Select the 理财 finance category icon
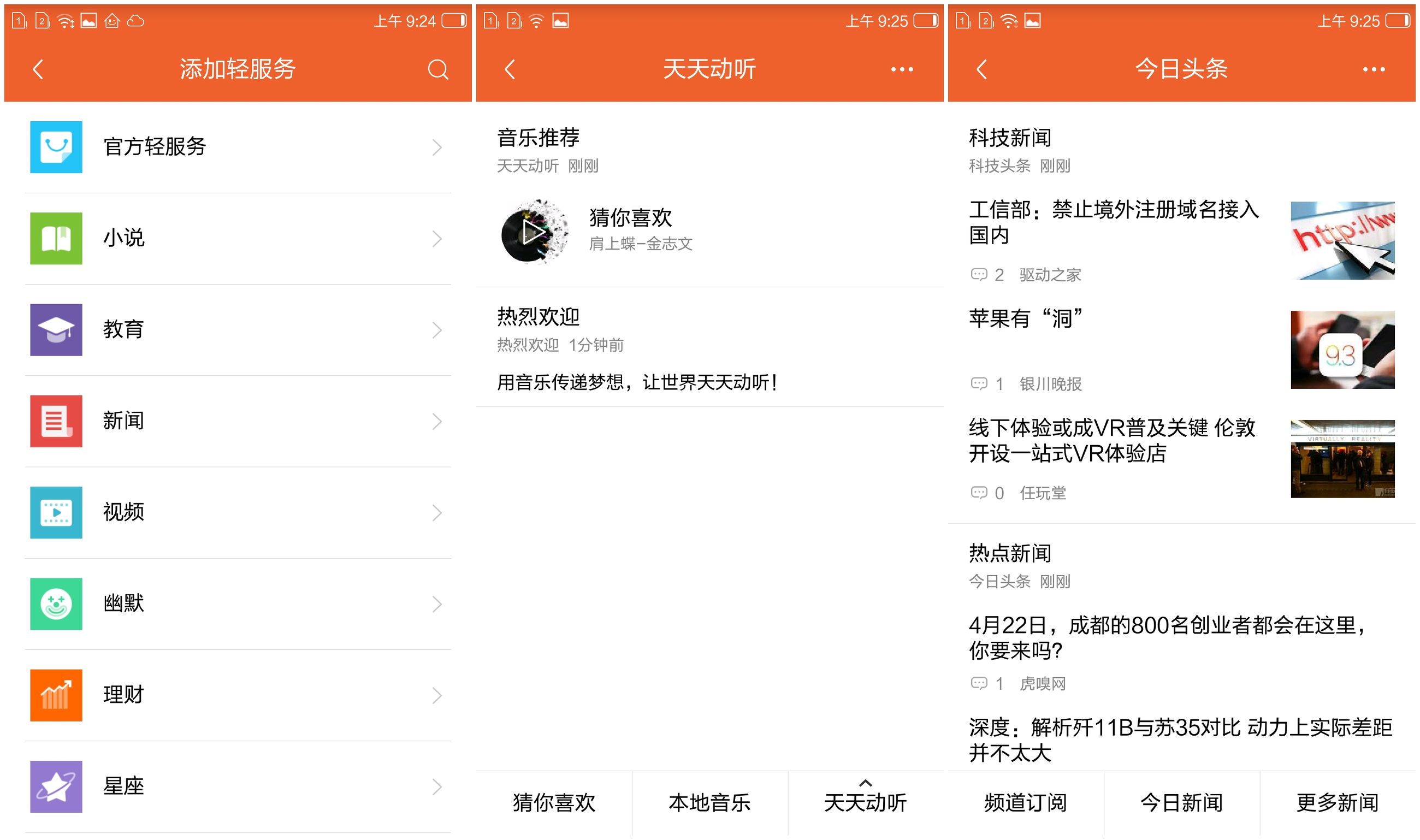The height and width of the screenshot is (840, 1420). 57,695
